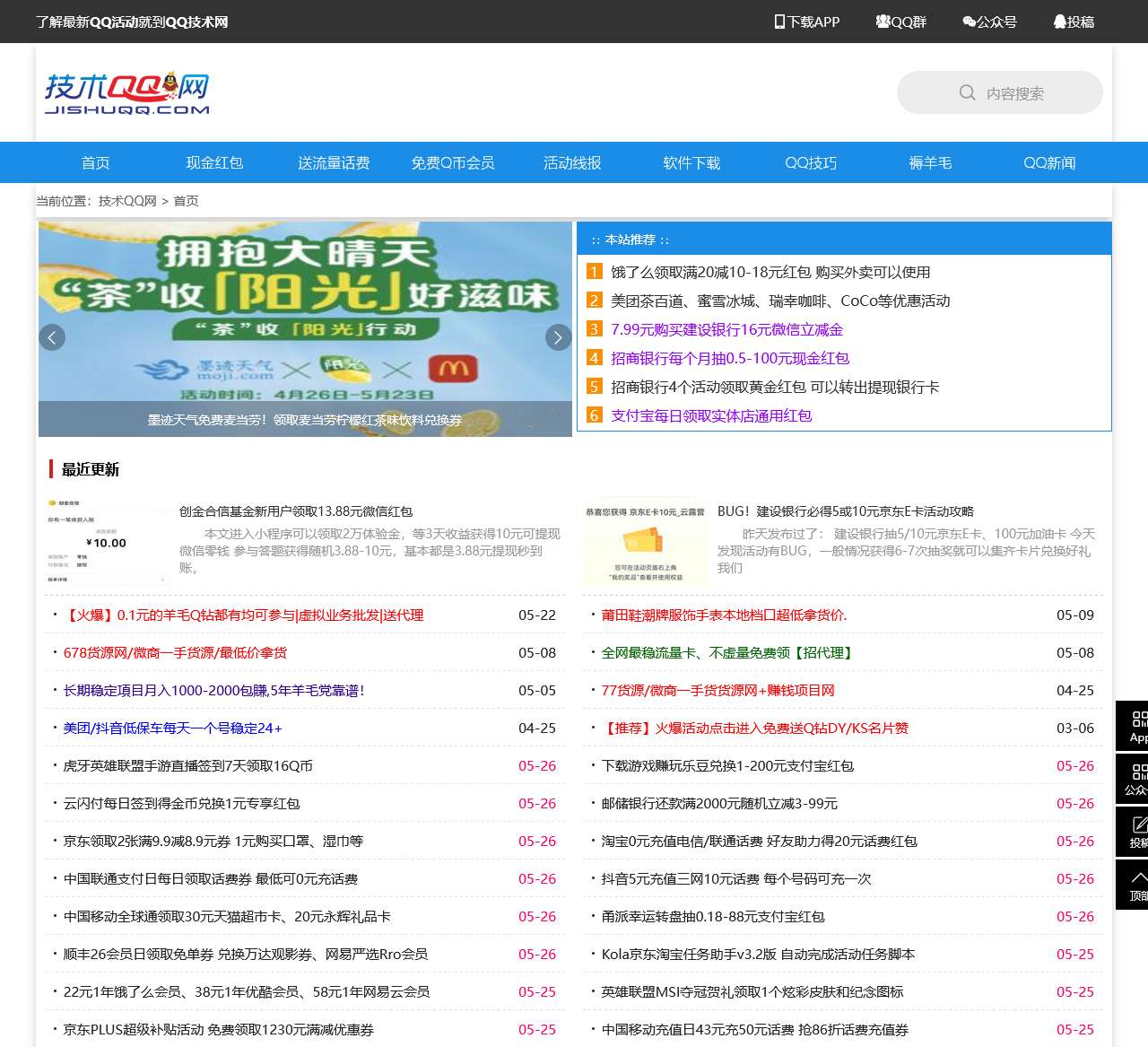Show the previous carousel slide
Viewport: 1148px width, 1047px height.
[52, 337]
